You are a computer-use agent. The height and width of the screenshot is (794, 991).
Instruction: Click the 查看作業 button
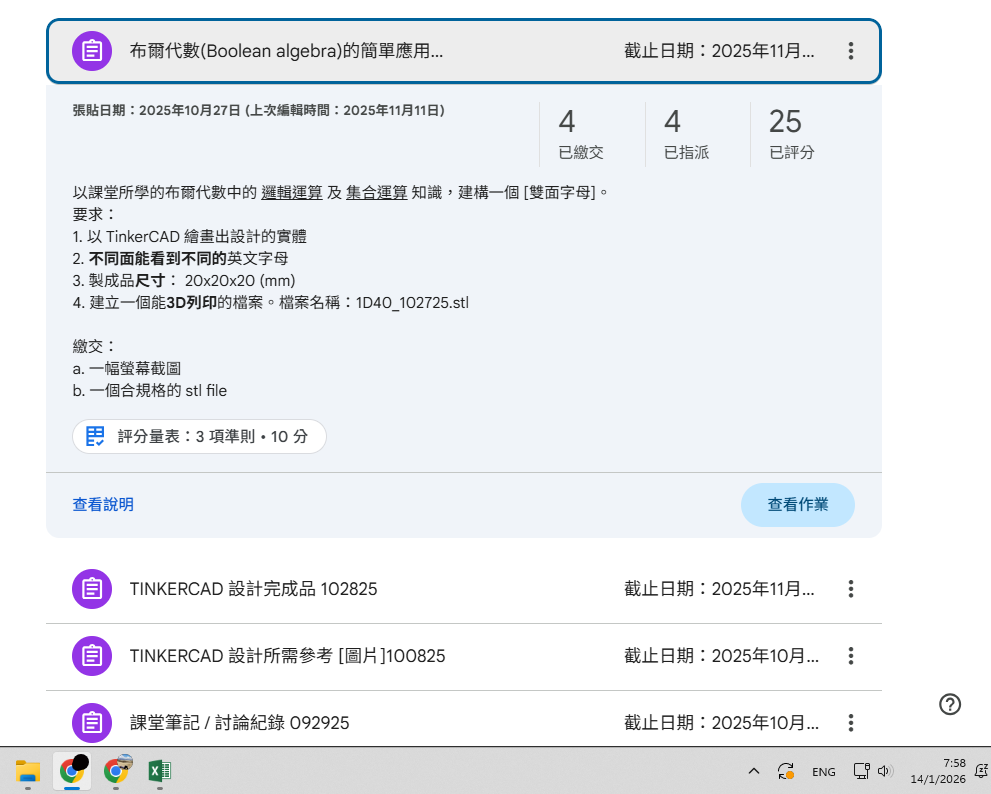797,505
